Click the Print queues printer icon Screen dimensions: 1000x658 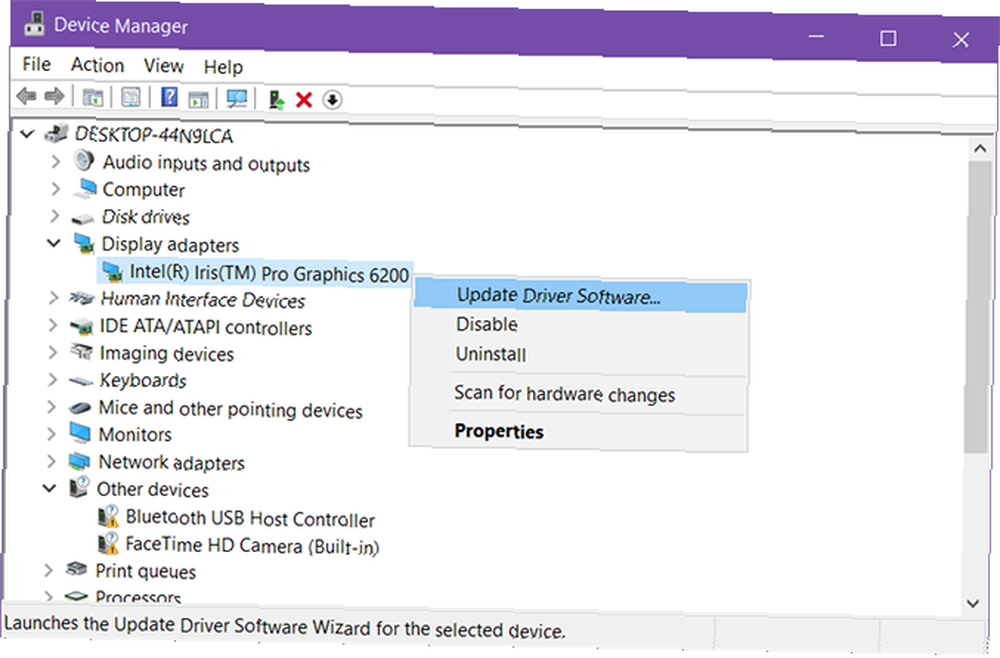coord(77,568)
